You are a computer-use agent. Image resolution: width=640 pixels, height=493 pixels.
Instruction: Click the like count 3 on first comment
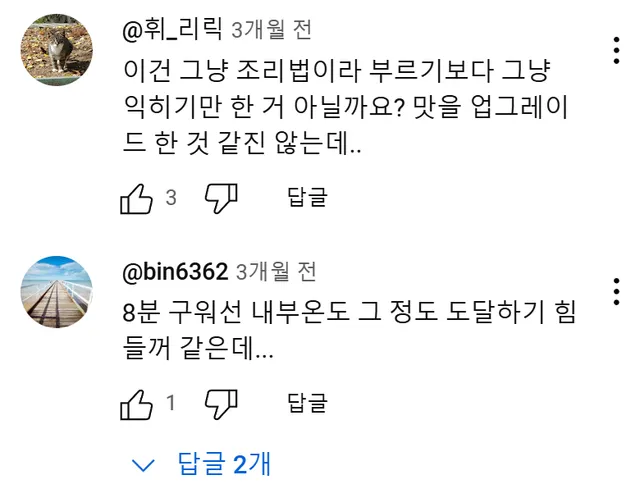pos(171,198)
